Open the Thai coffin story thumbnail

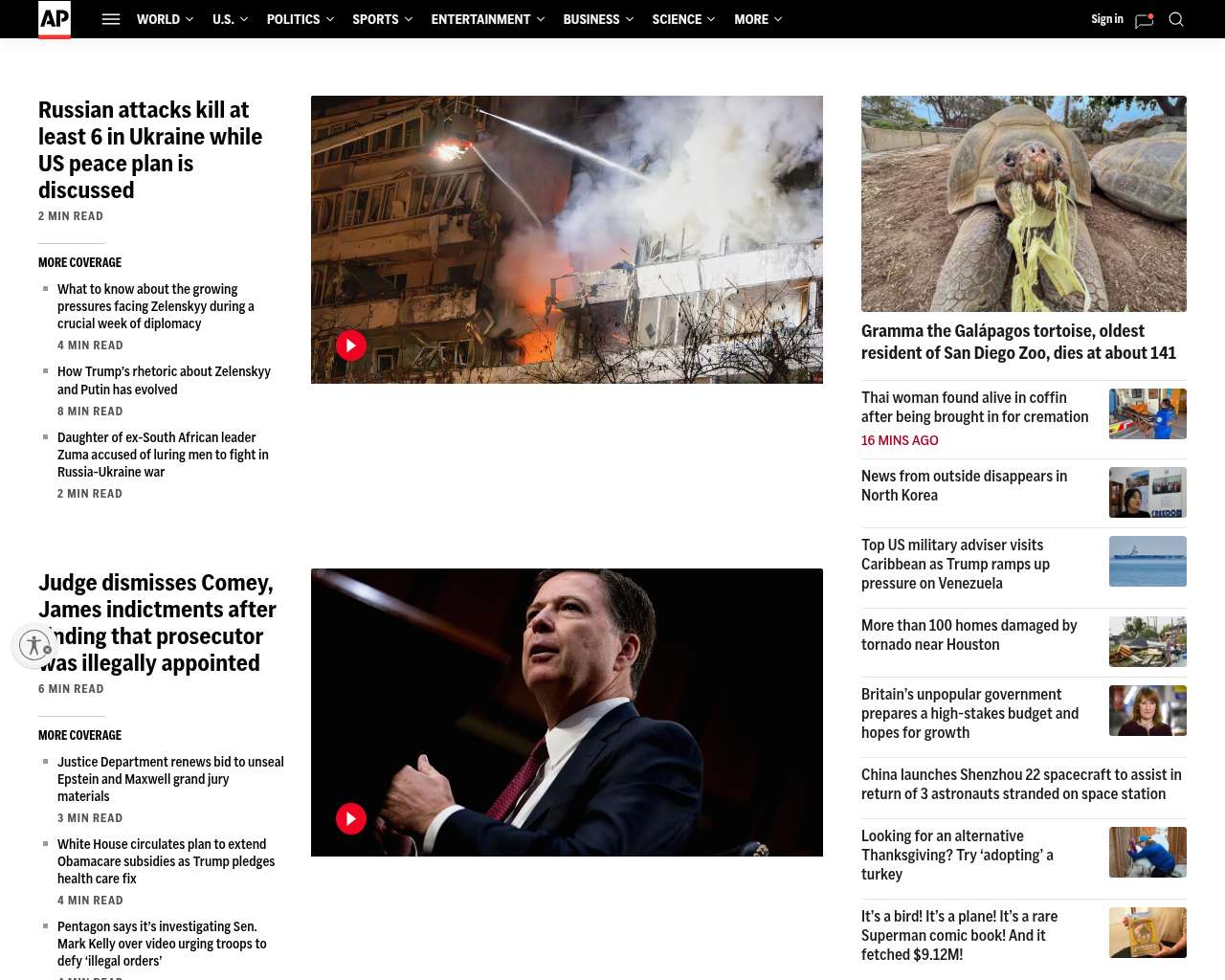(1147, 413)
